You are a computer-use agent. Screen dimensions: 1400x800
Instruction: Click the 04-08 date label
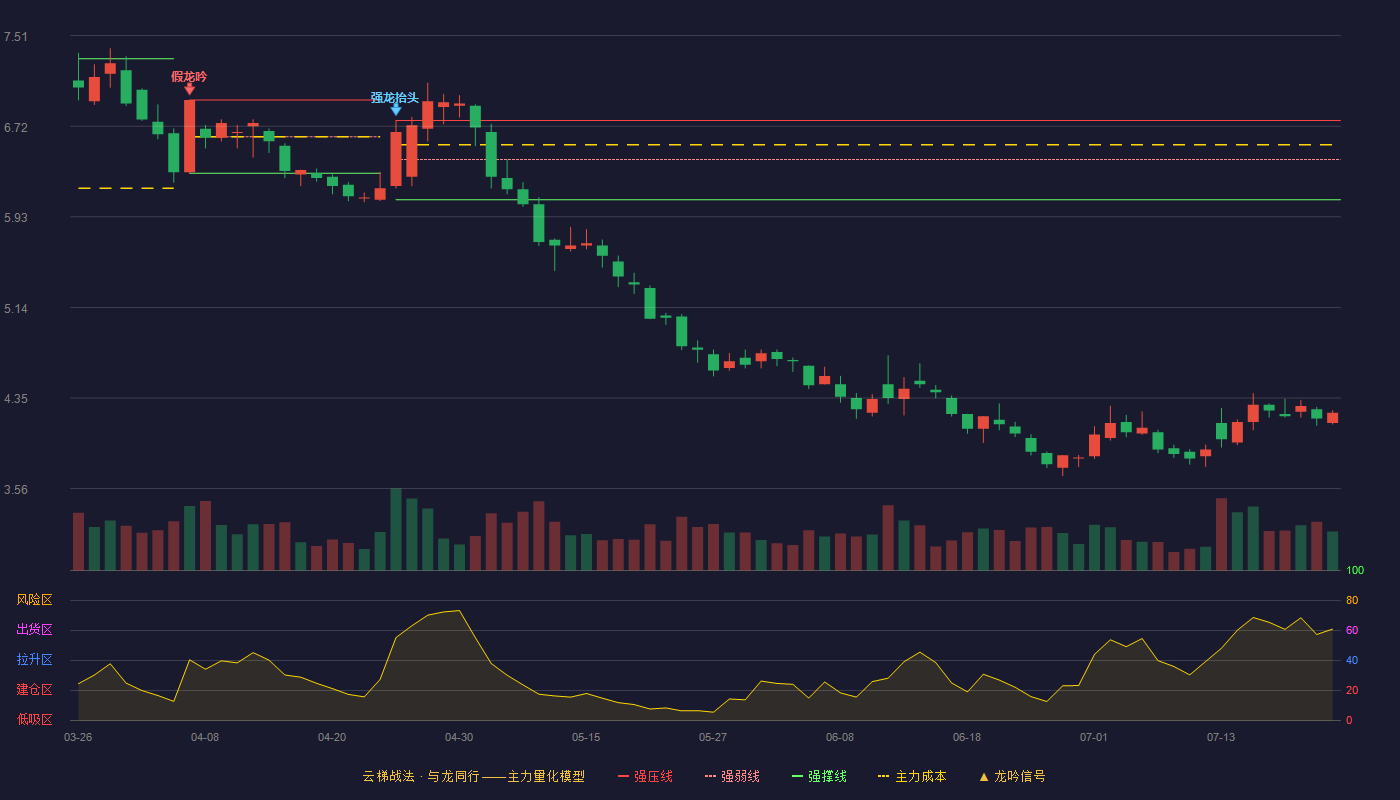point(205,737)
